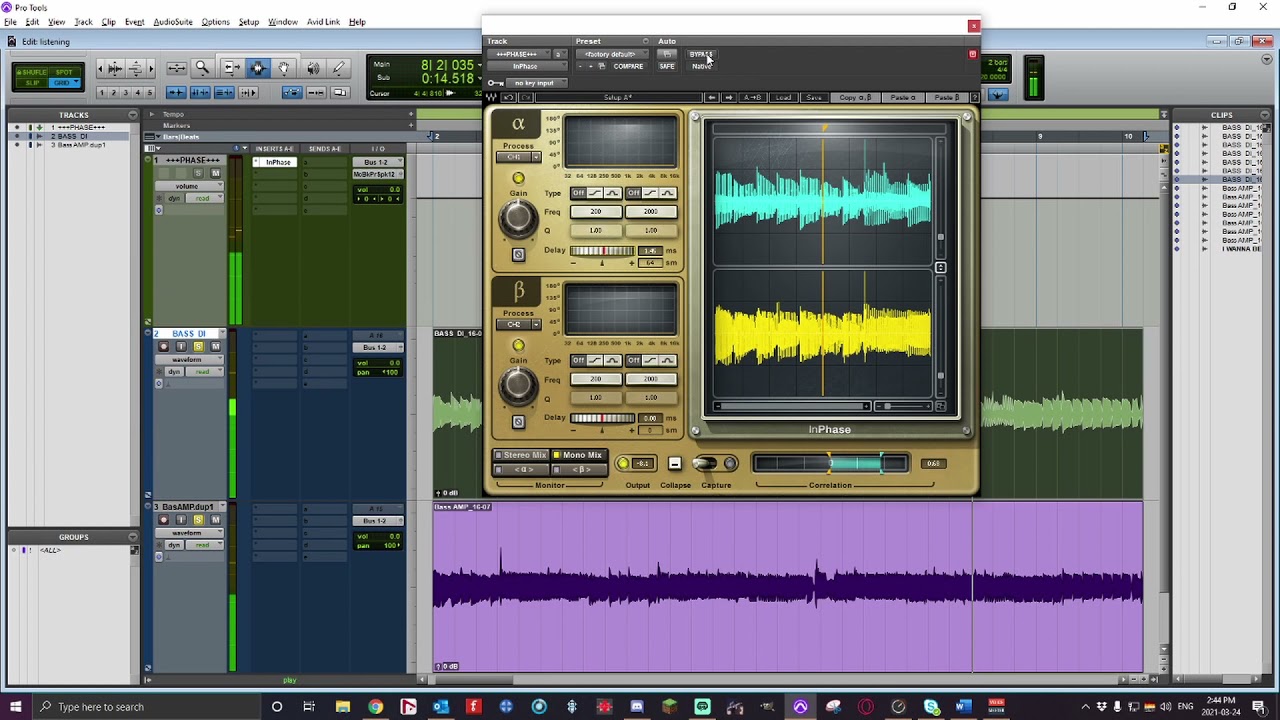Open Bus 1-2 input selector on PHASE track
1280x720 pixels.
377,163
